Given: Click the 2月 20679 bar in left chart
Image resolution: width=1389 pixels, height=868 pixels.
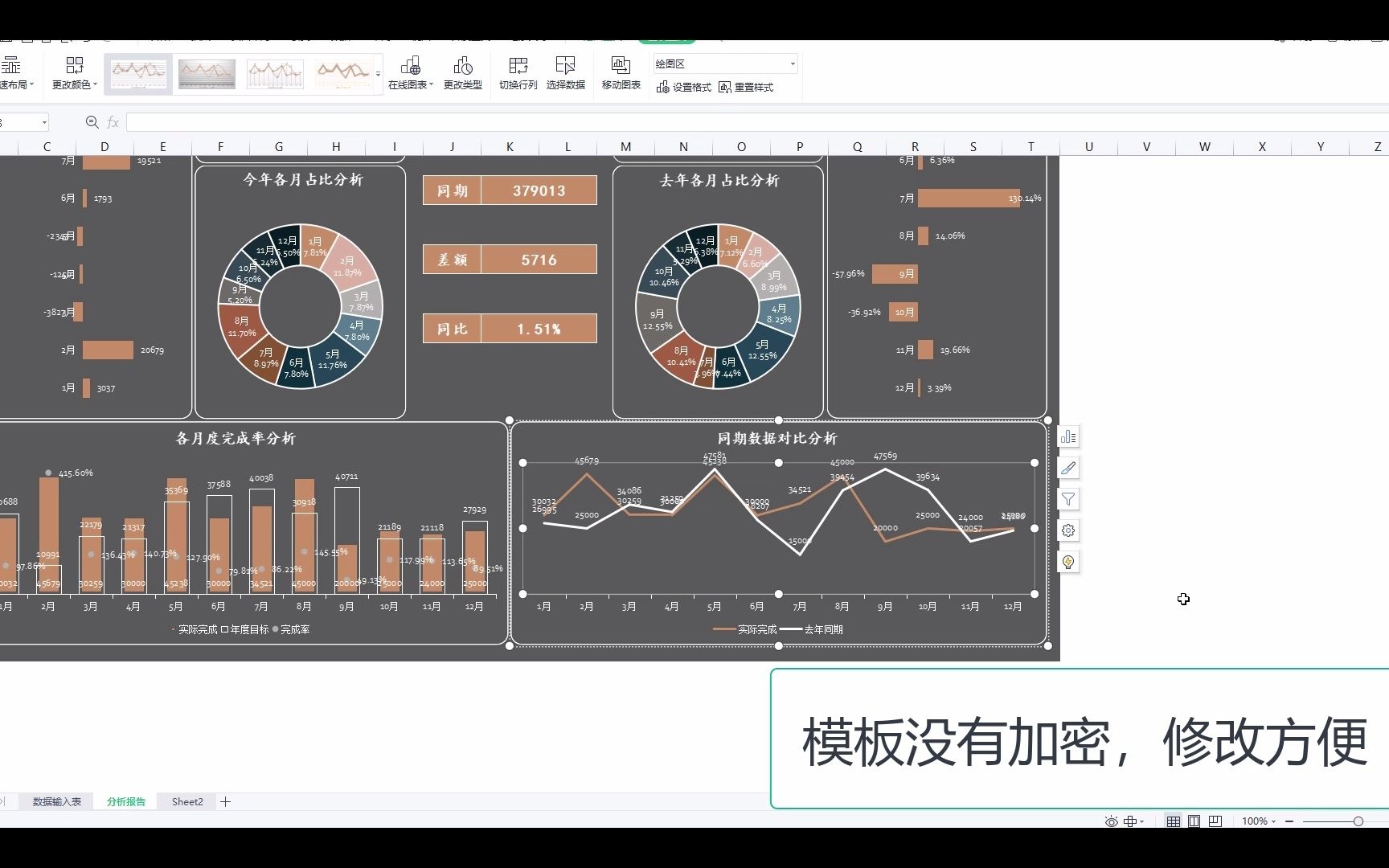Looking at the screenshot, I should 108,350.
